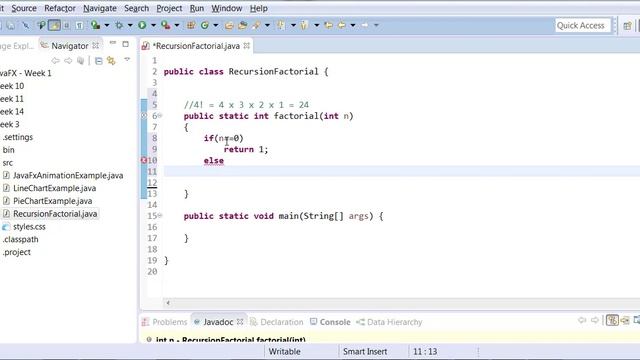Click the toolbar icon with a small P tag
640x360 pixels.
point(41,25)
